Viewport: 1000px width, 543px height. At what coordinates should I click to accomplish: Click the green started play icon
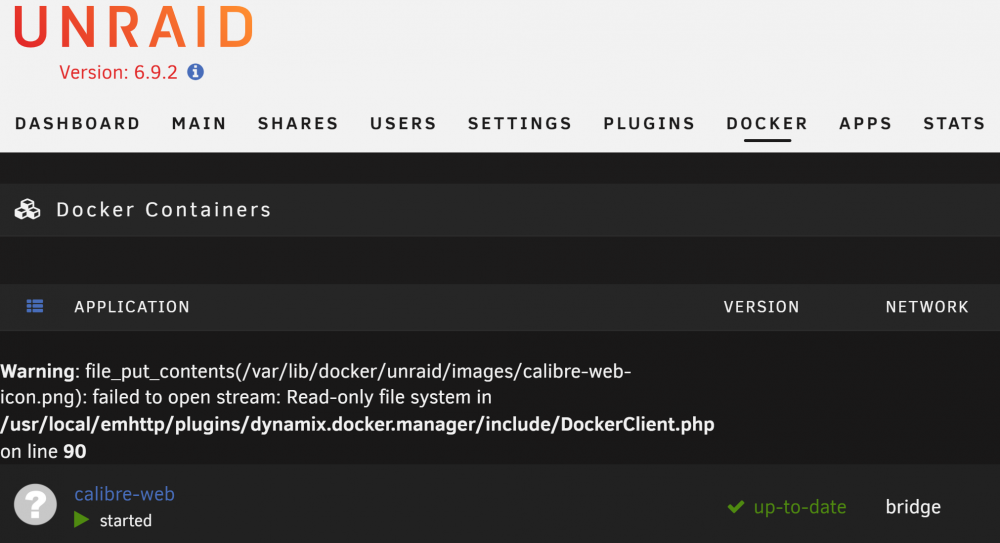81,520
